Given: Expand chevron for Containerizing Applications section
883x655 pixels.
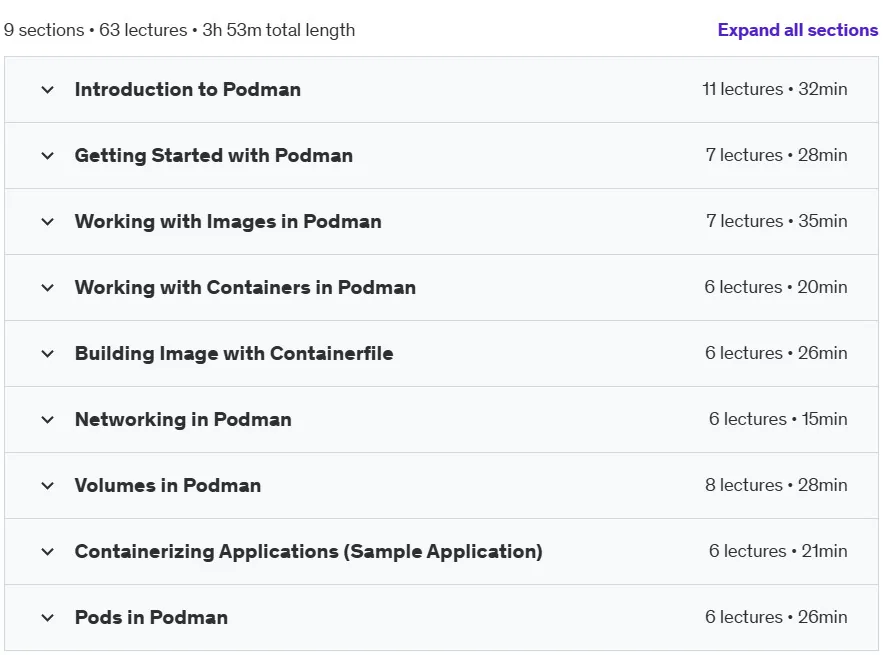Looking at the screenshot, I should (48, 551).
